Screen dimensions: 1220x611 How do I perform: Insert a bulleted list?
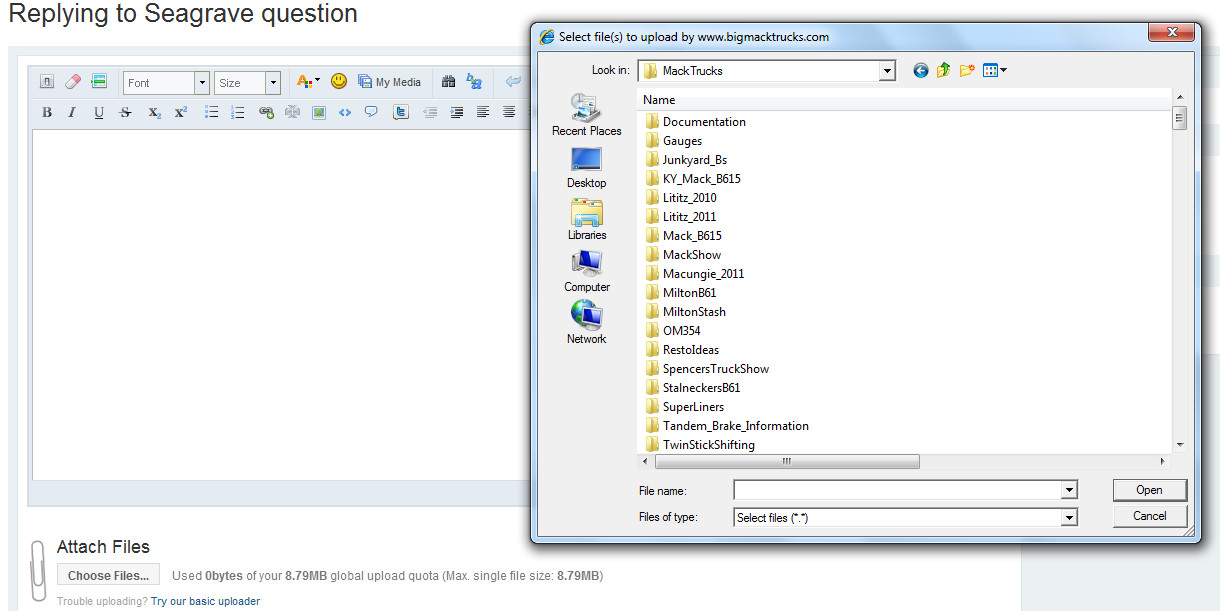tap(212, 113)
